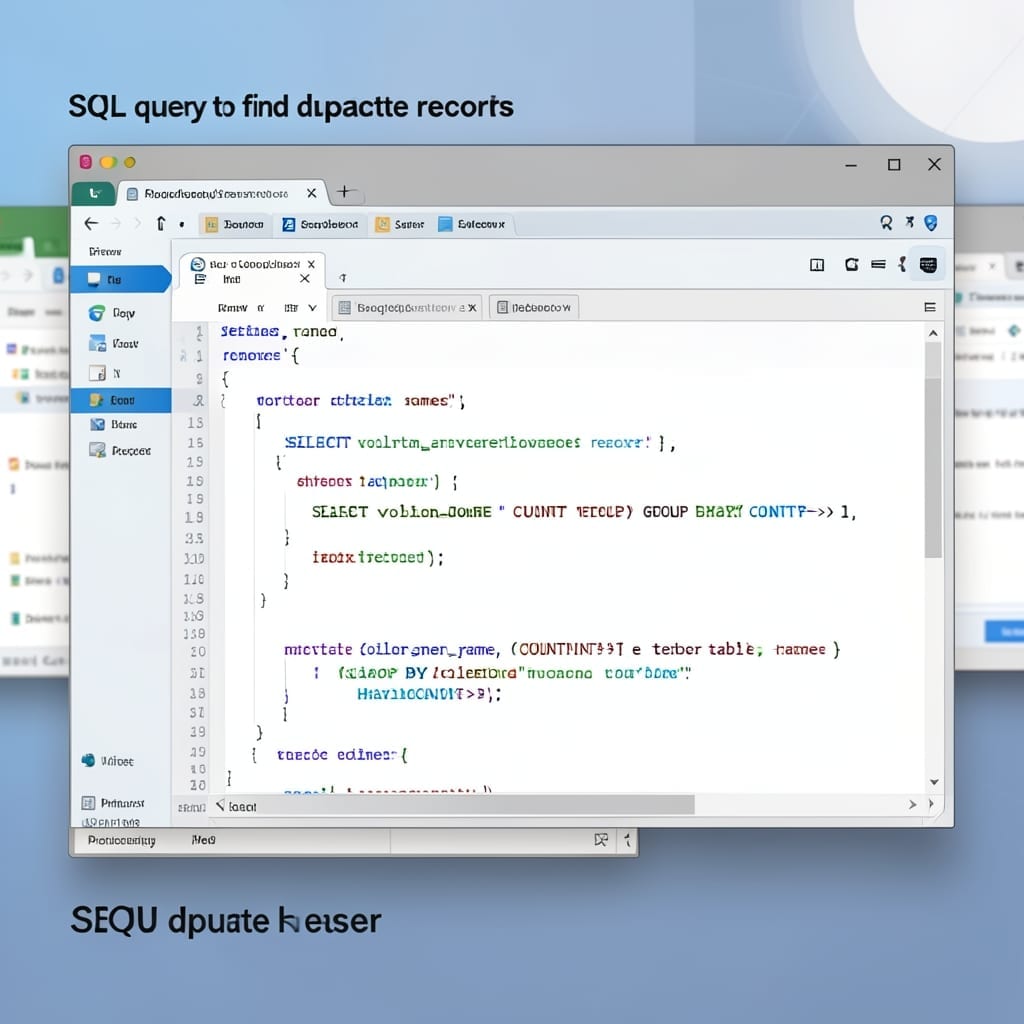Click the red macOS close dot
1024x1024 pixels.
tap(86, 162)
